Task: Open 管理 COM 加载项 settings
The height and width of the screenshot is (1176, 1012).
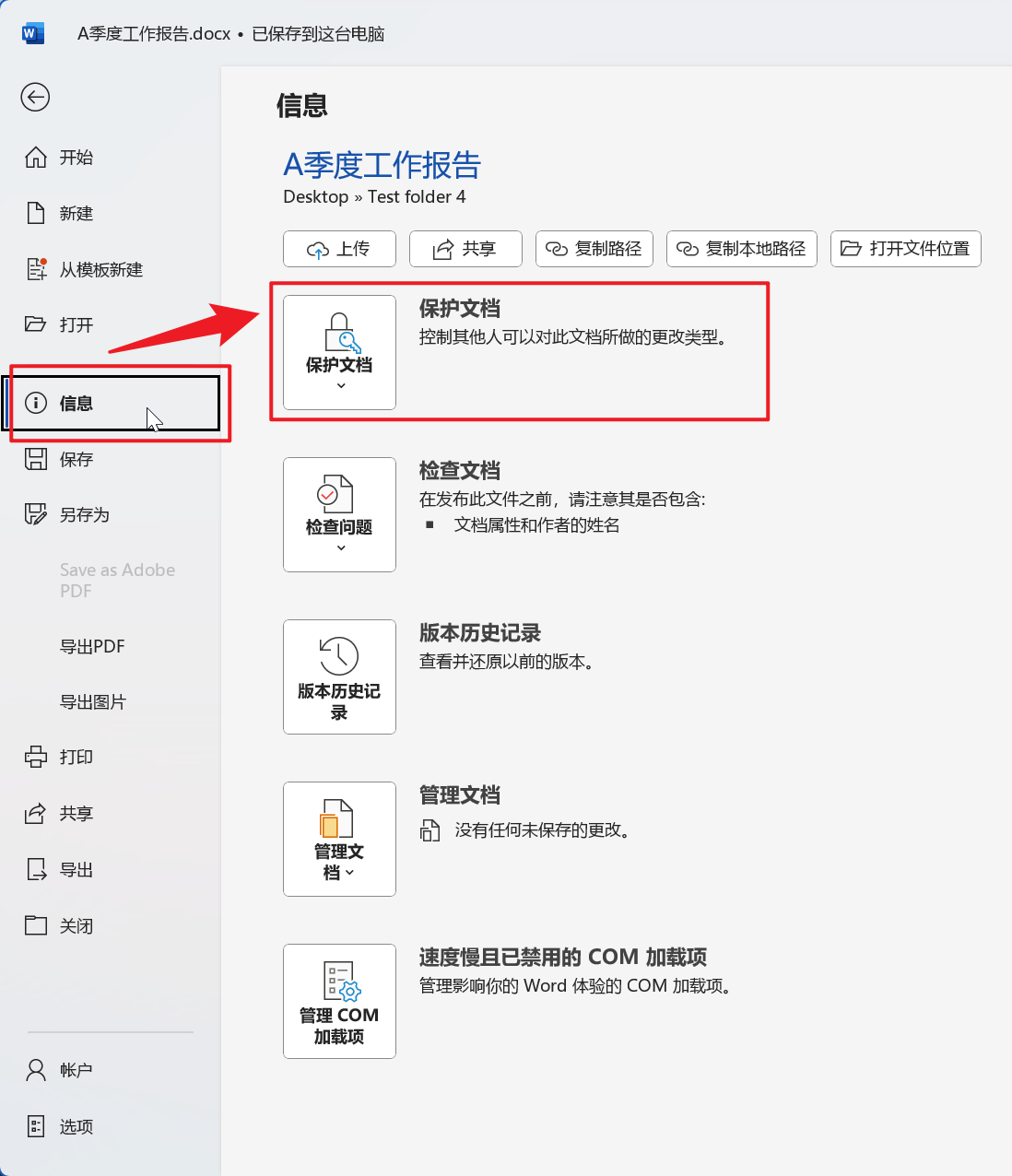Action: pos(338,1001)
